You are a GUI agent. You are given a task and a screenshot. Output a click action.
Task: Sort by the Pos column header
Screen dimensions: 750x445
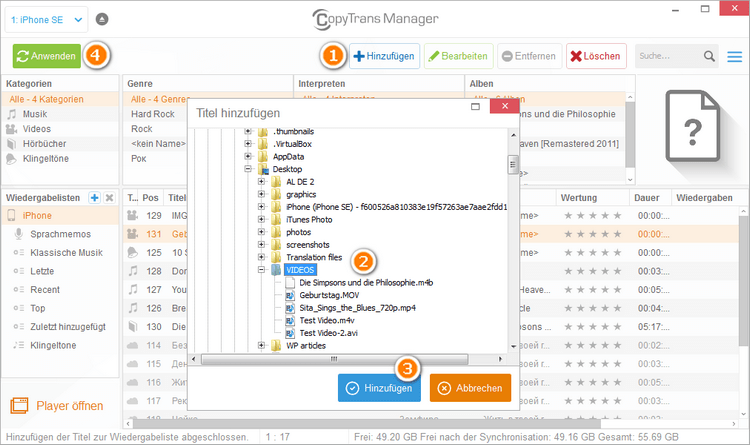coord(150,198)
